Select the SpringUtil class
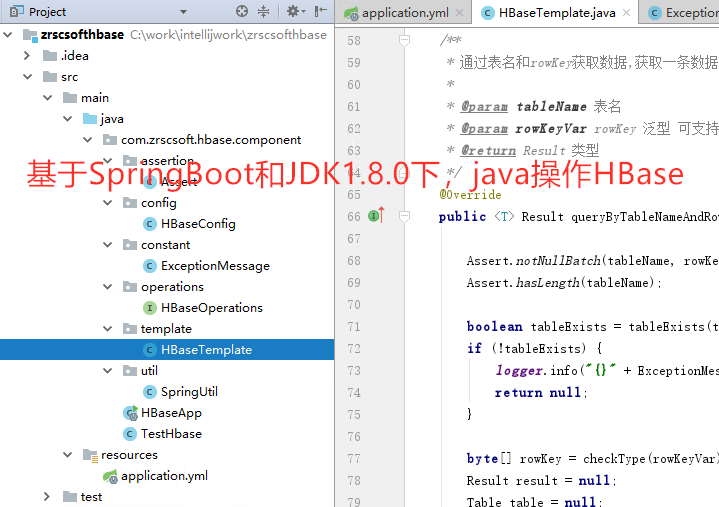 pyautogui.click(x=189, y=392)
